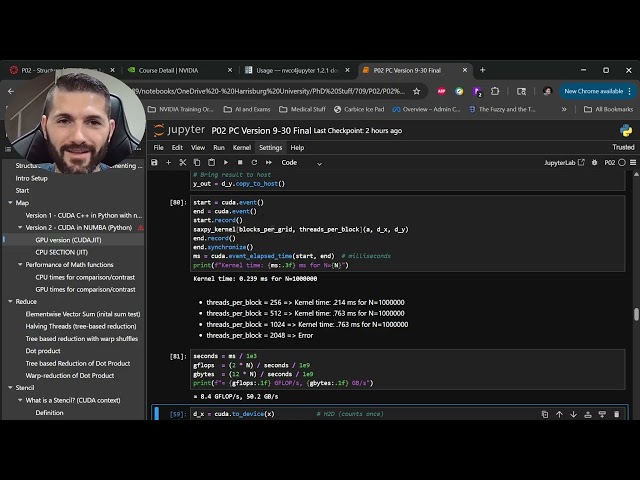
Task: Go to Warp-reduction of Dot Product heading
Action: [70, 376]
